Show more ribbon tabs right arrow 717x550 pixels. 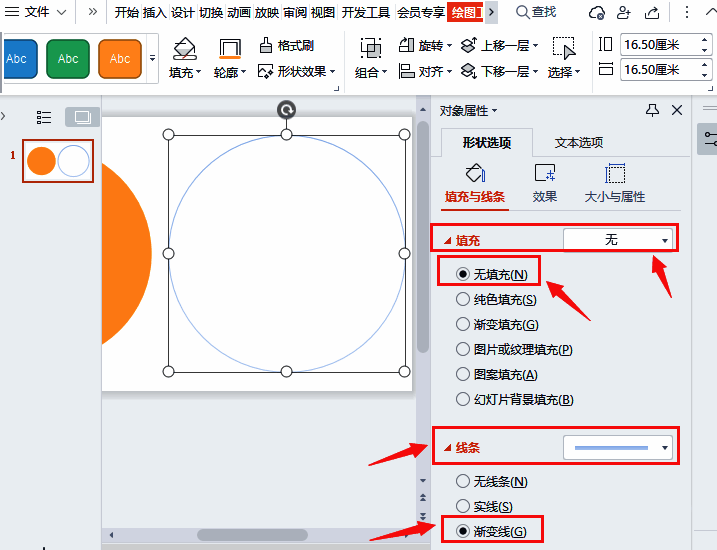(x=491, y=12)
